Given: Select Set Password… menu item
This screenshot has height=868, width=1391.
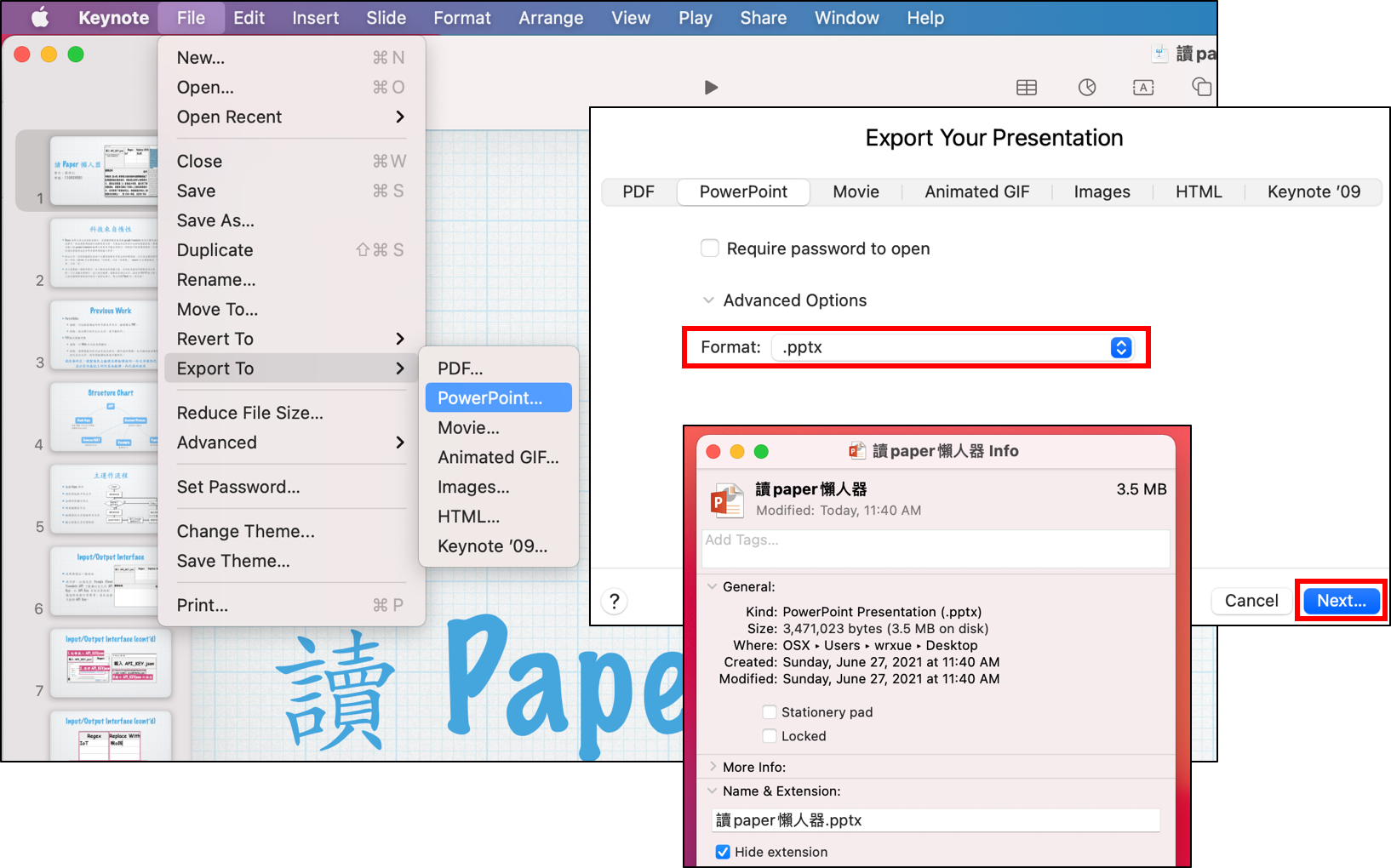Looking at the screenshot, I should (291, 487).
